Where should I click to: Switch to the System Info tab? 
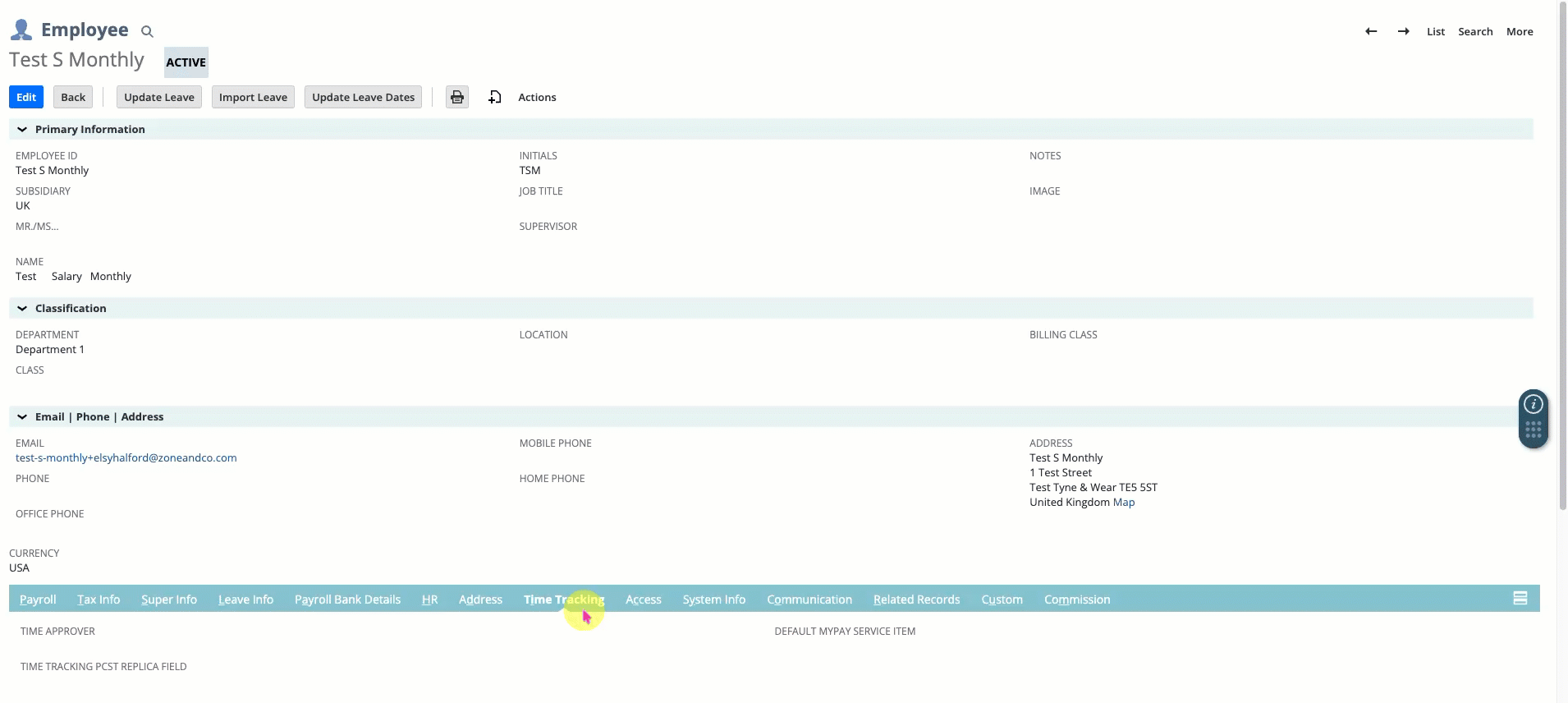(x=714, y=600)
